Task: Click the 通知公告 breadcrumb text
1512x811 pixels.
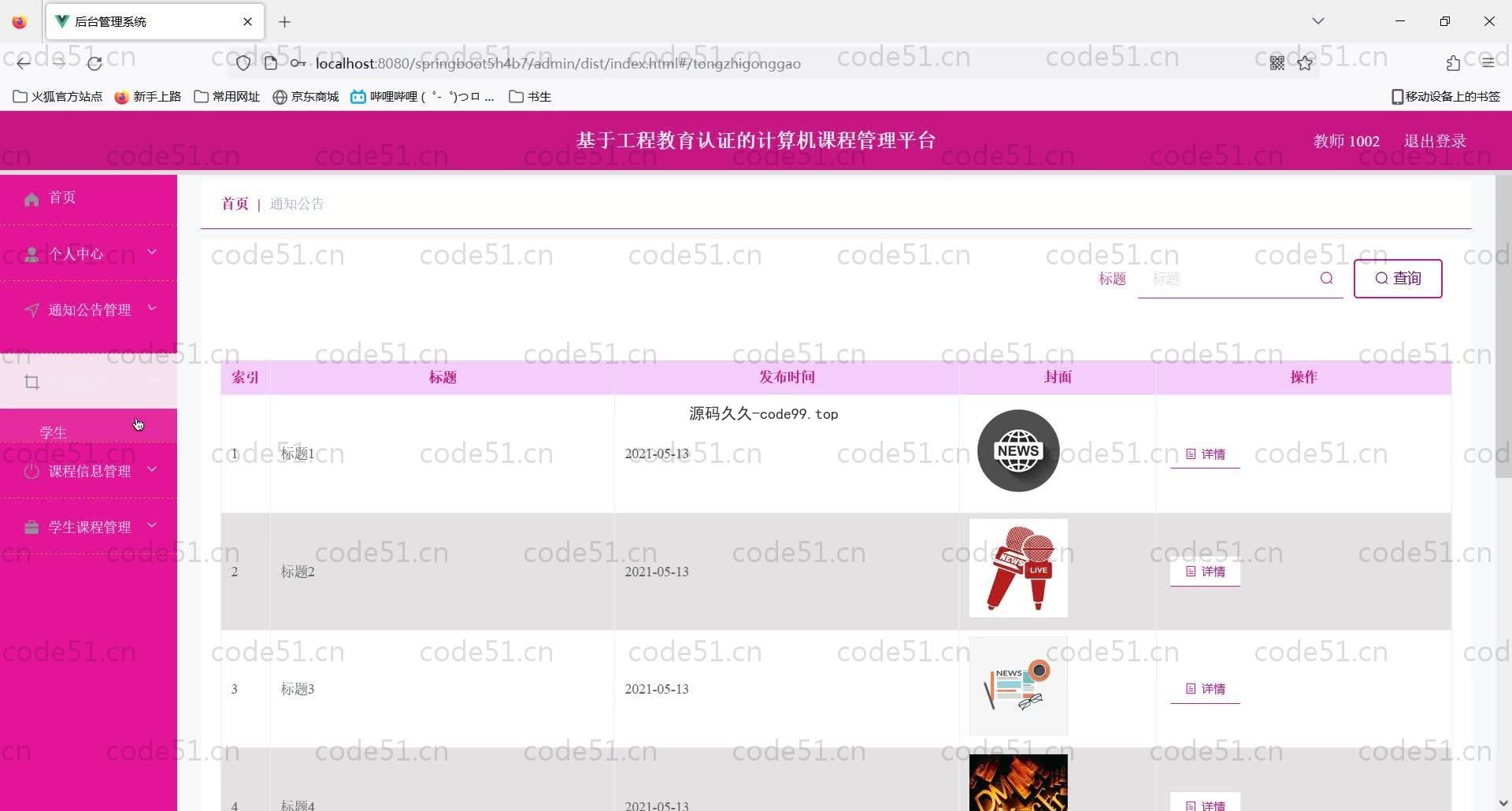Action: pos(297,204)
